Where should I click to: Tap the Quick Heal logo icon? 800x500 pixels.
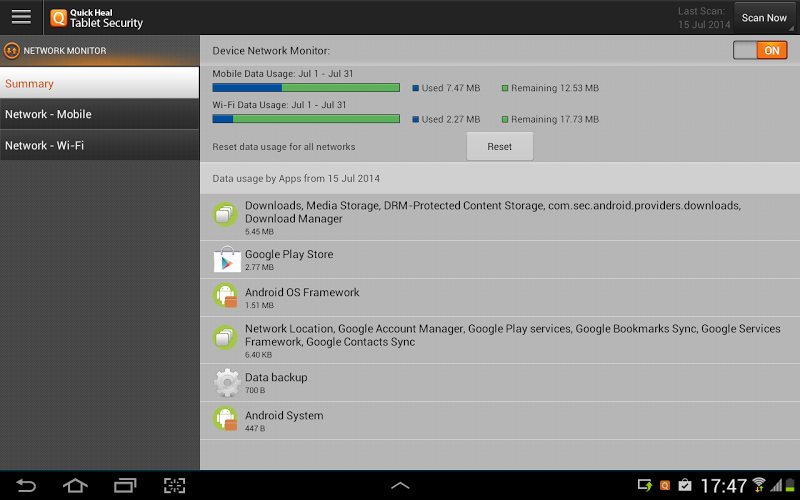59,18
